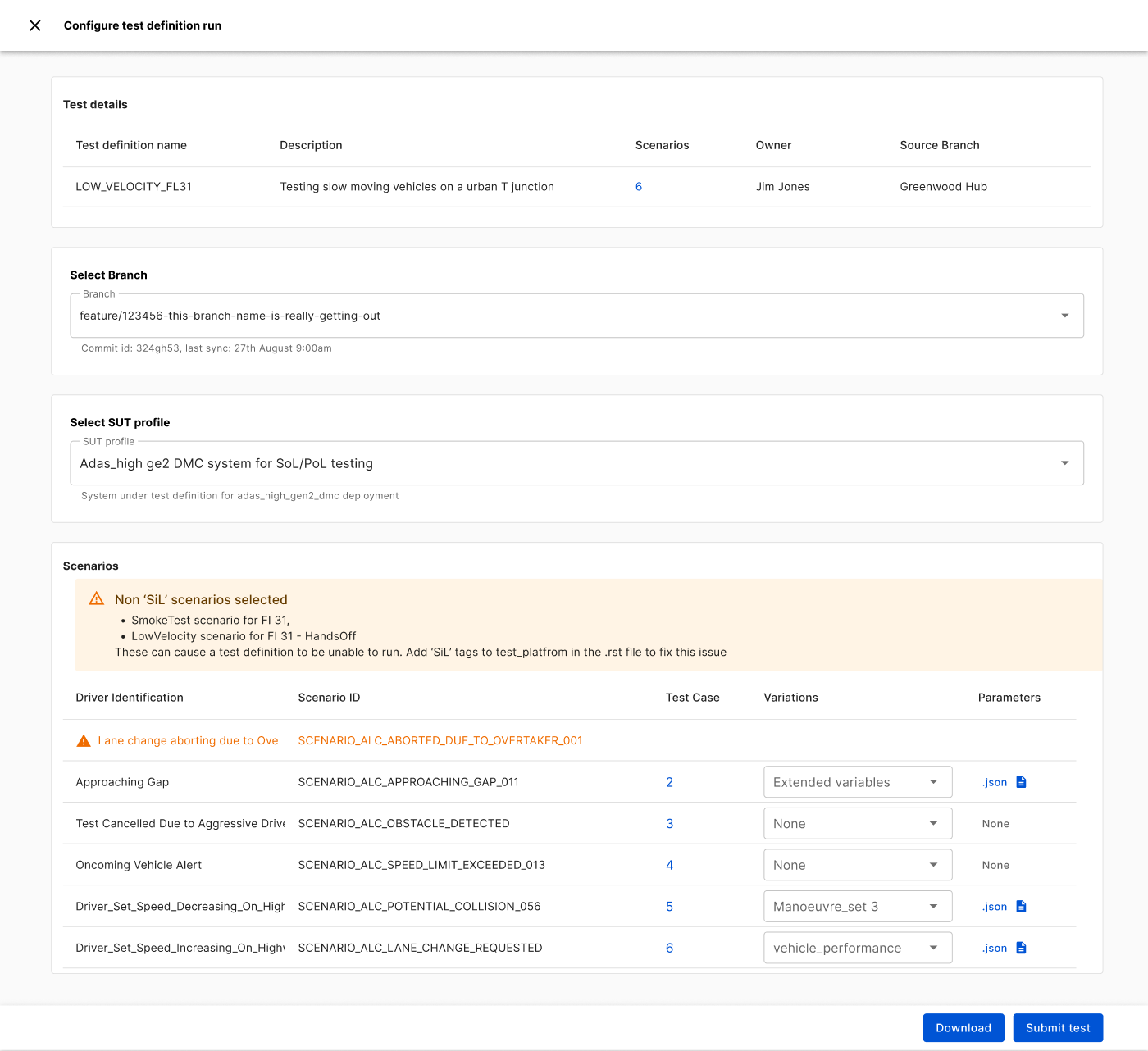Click the Scenario ID column header
The height and width of the screenshot is (1051, 1148).
[329, 698]
